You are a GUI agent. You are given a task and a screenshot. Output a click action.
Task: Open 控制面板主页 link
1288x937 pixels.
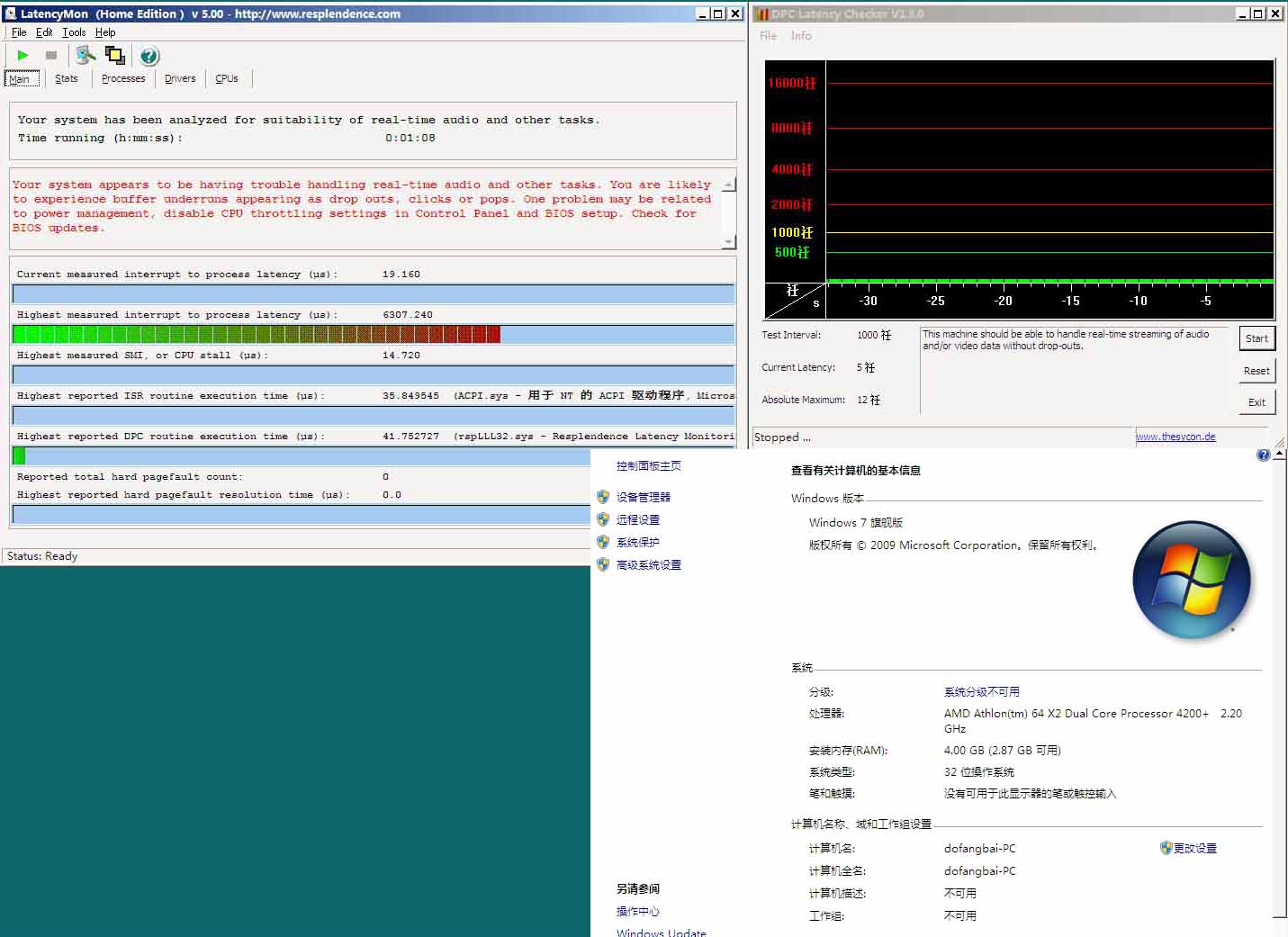[x=649, y=465]
